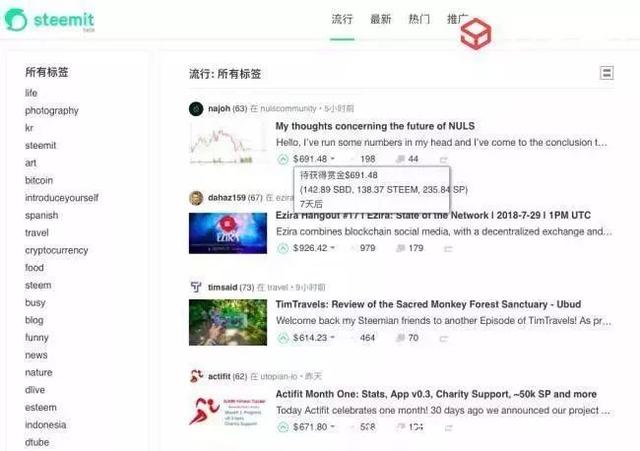The height and width of the screenshot is (451, 640).
Task: Open the nulscommunity category link
Action: pyautogui.click(x=288, y=109)
